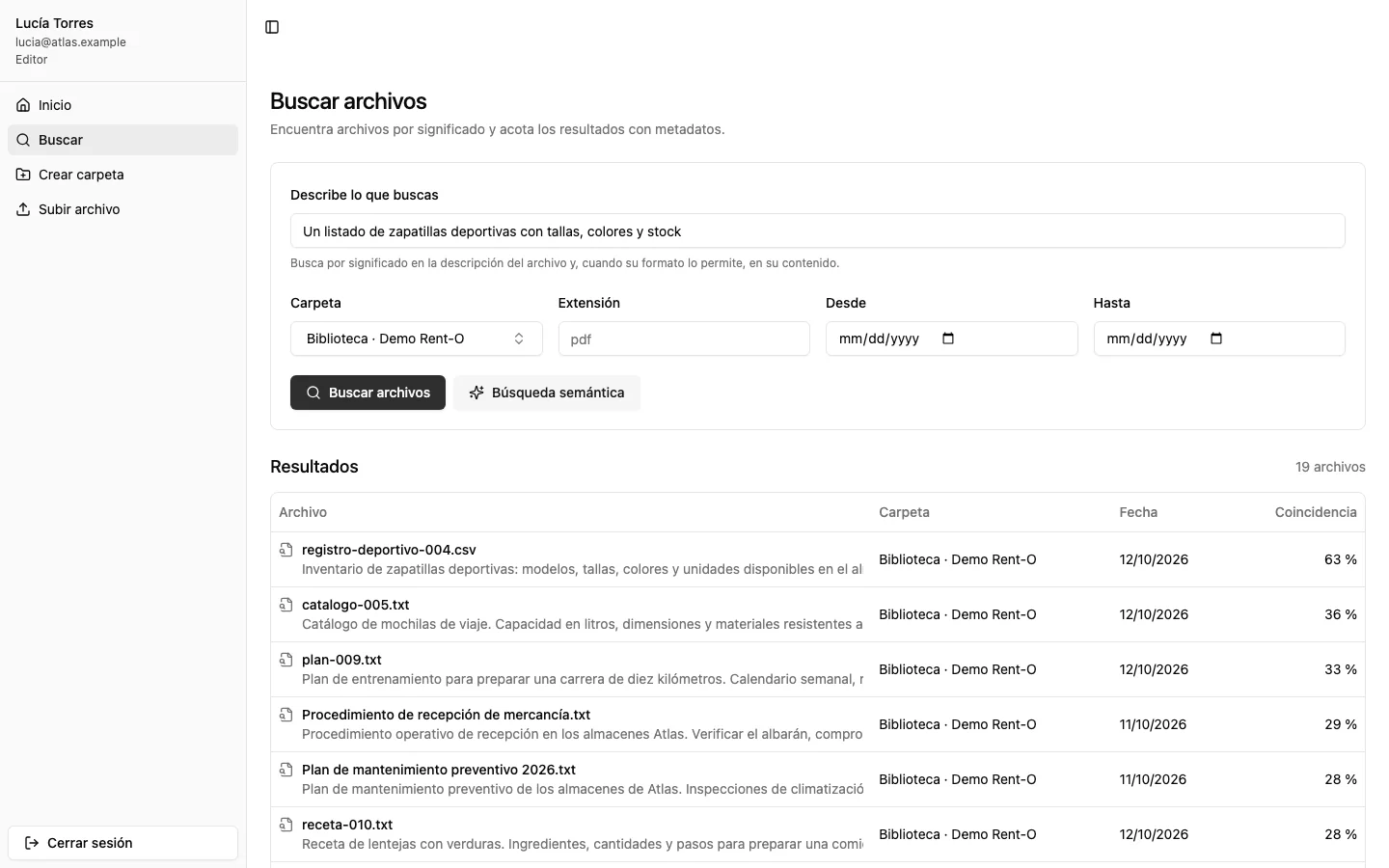
Task: Select Buscar in the sidebar menu
Action: (x=123, y=140)
